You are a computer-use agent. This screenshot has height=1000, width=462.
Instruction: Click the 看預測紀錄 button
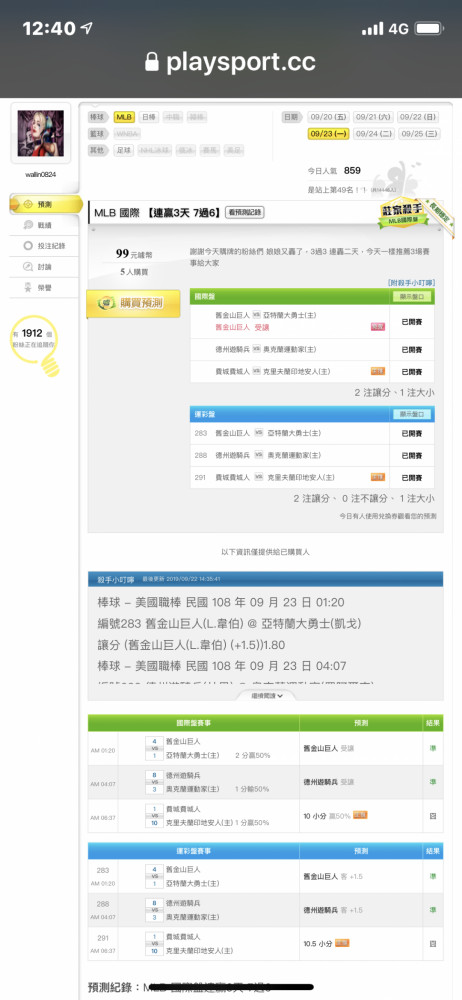(x=244, y=213)
